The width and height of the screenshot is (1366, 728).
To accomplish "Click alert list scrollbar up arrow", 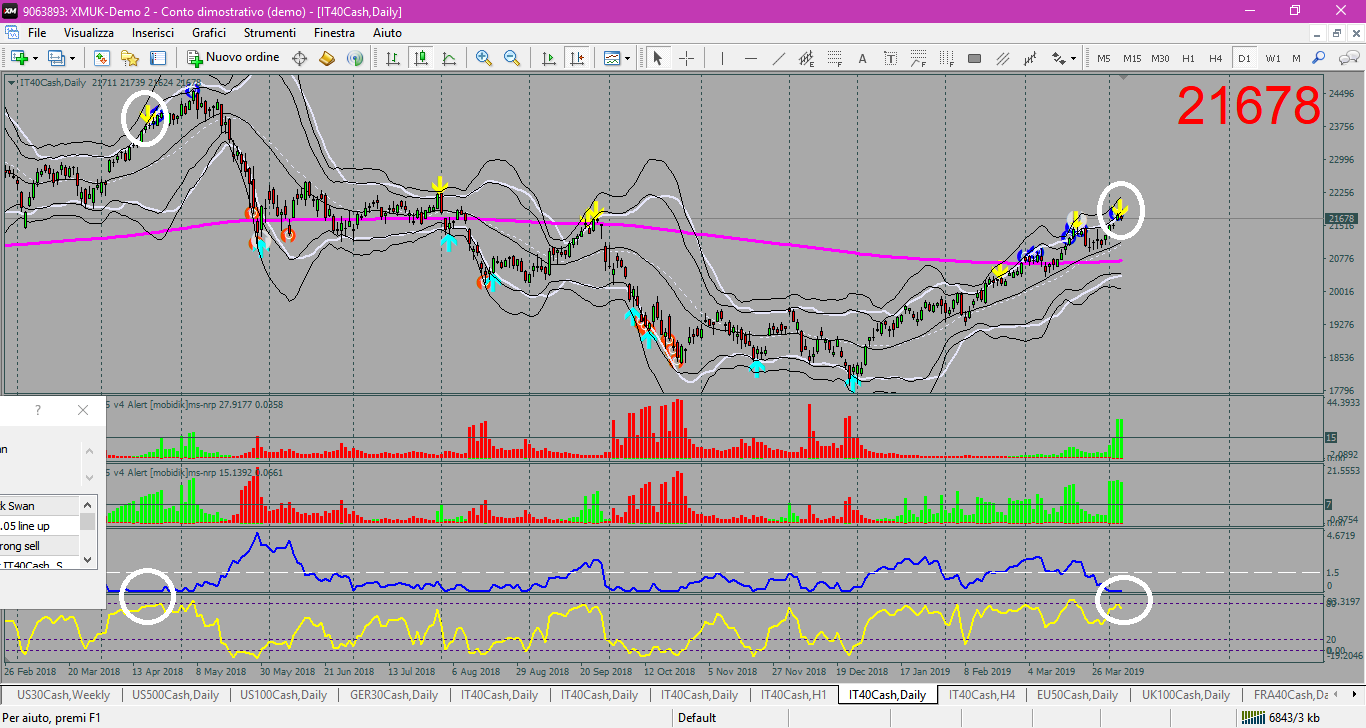I will point(88,505).
